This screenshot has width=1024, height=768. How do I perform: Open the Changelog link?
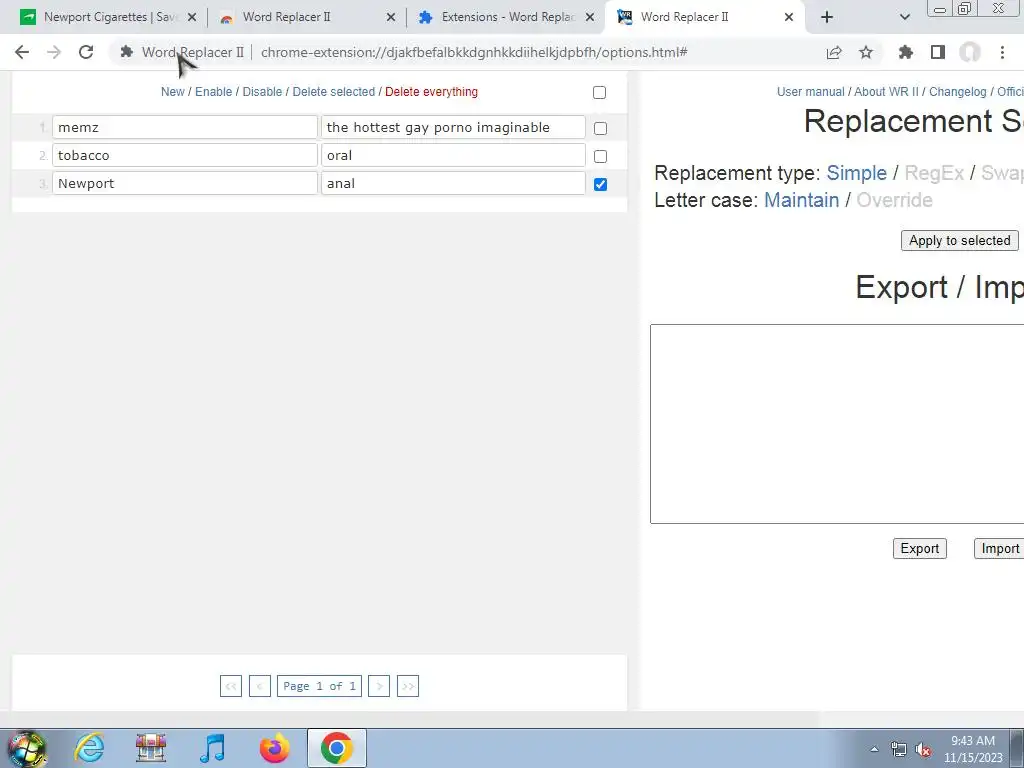pos(957,92)
